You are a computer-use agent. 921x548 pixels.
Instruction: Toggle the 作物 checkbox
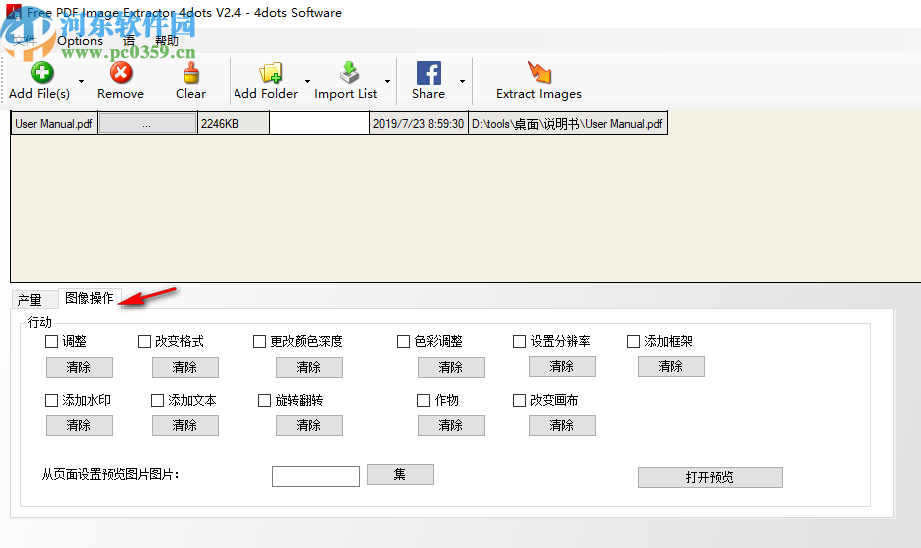[x=423, y=400]
